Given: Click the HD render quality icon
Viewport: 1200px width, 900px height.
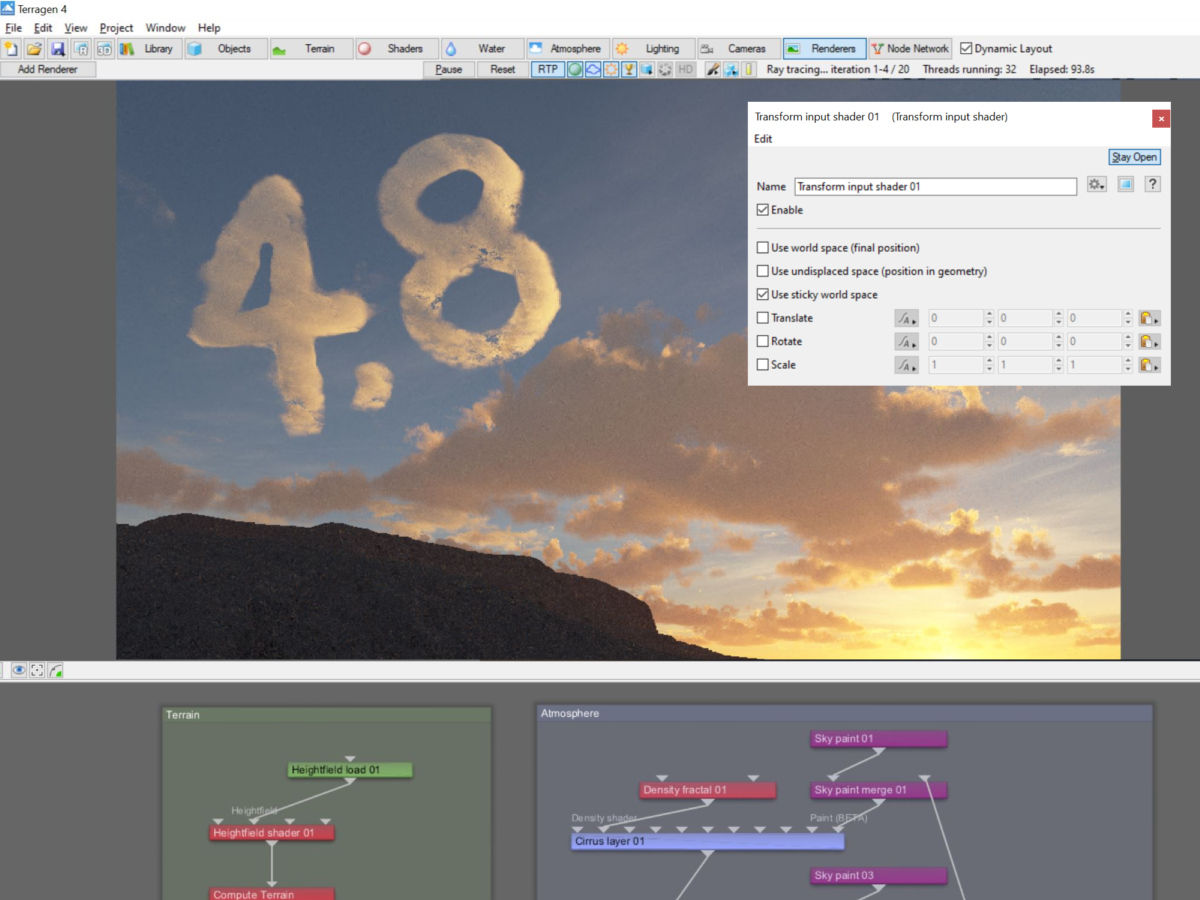Looking at the screenshot, I should pos(686,68).
